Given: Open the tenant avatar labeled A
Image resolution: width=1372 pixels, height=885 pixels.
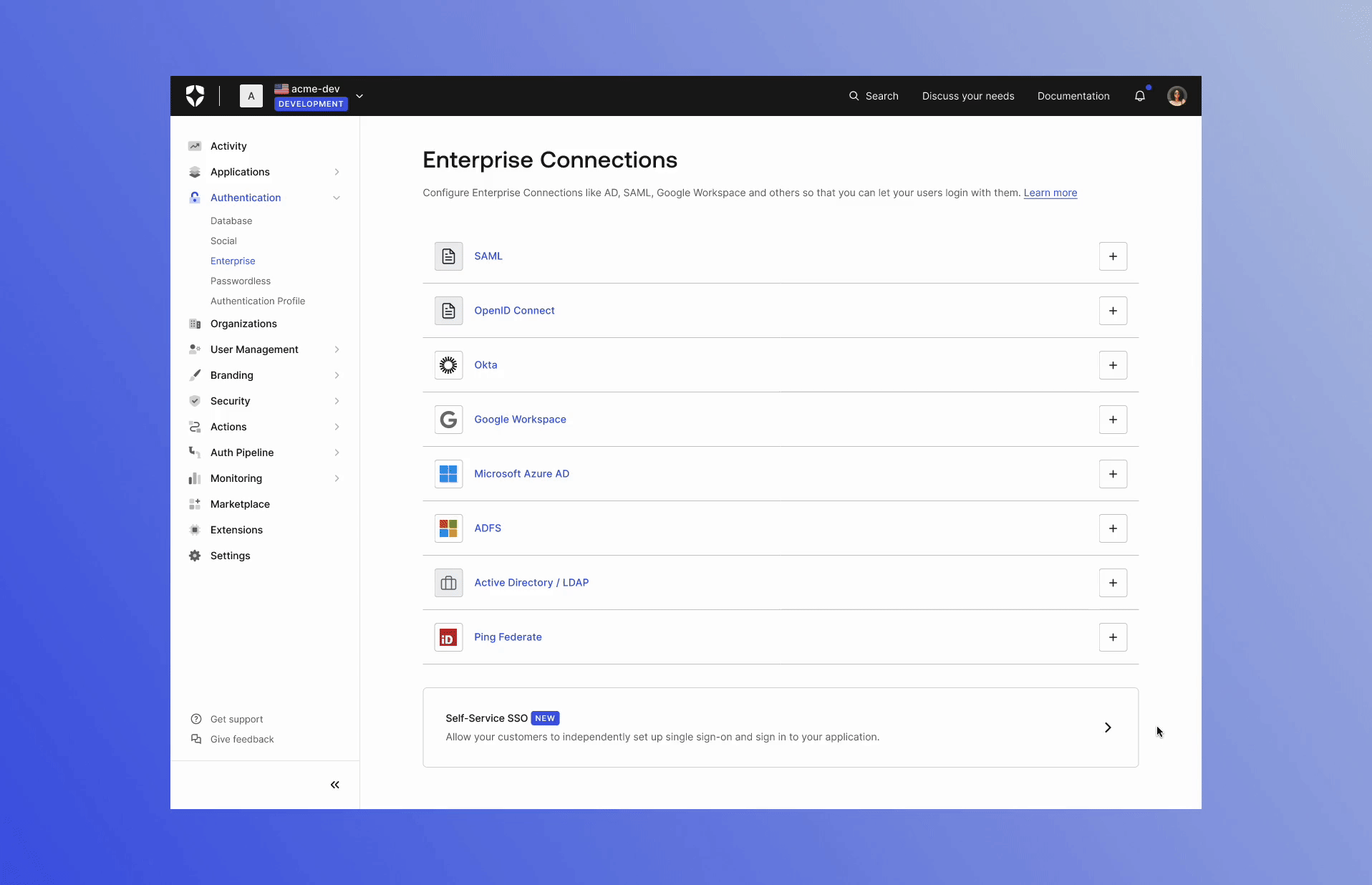Looking at the screenshot, I should (251, 96).
